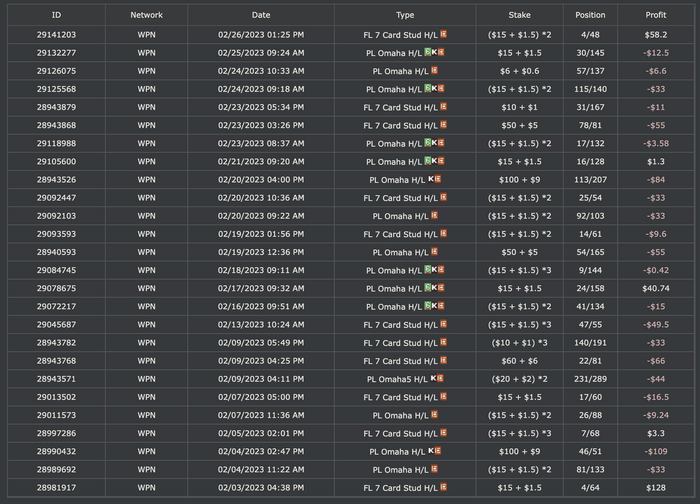Image resolution: width=700 pixels, height=504 pixels.
Task: Sort table by the Date column header
Action: pos(261,15)
